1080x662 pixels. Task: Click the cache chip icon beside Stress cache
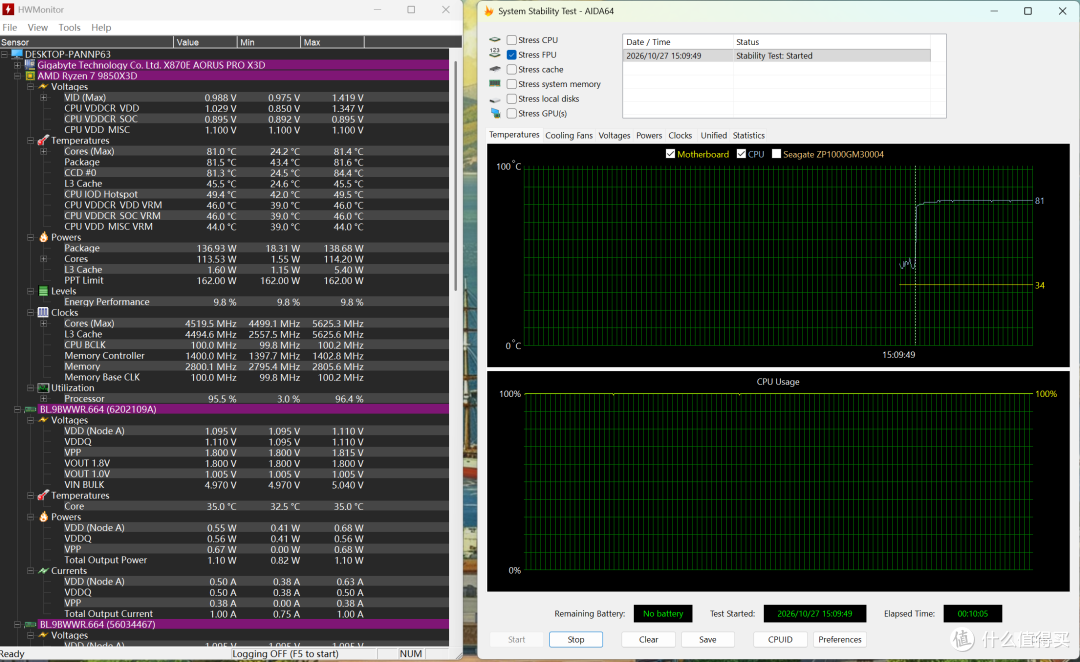click(x=495, y=69)
